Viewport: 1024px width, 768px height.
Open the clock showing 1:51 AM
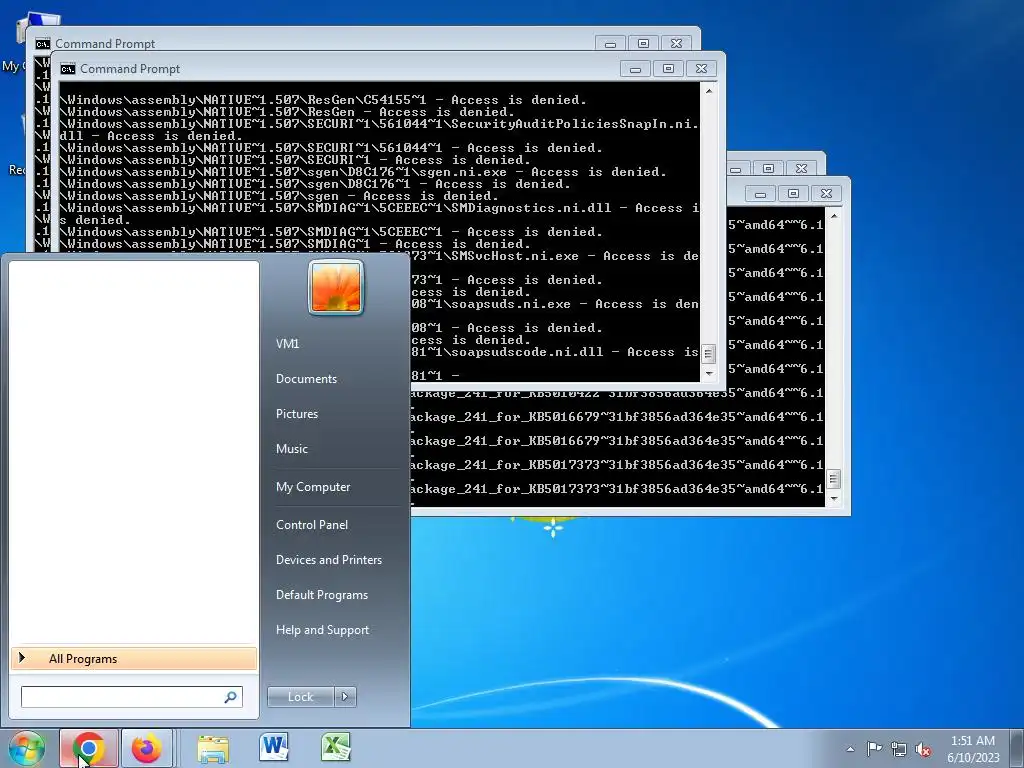[x=973, y=748]
